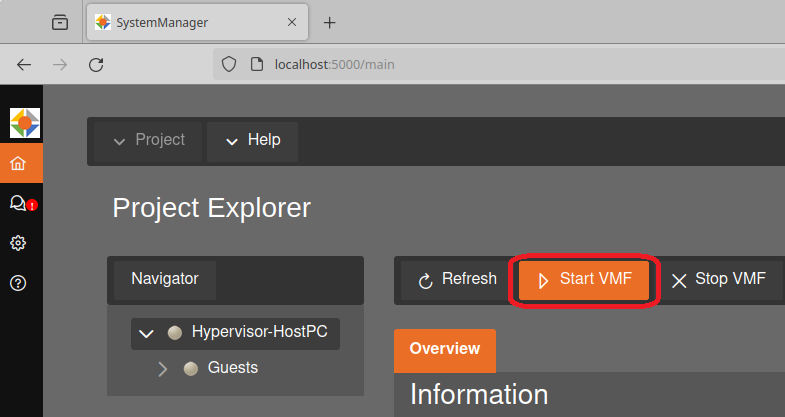Image resolution: width=785 pixels, height=417 pixels.
Task: Collapse the Hypervisor-HostPC tree node chevron
Action: tap(146, 333)
